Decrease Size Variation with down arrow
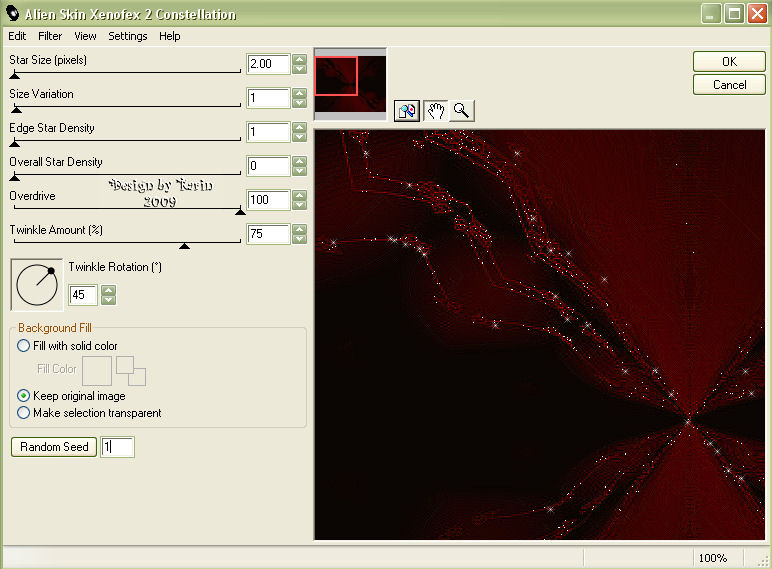Image resolution: width=772 pixels, height=569 pixels. [x=299, y=103]
